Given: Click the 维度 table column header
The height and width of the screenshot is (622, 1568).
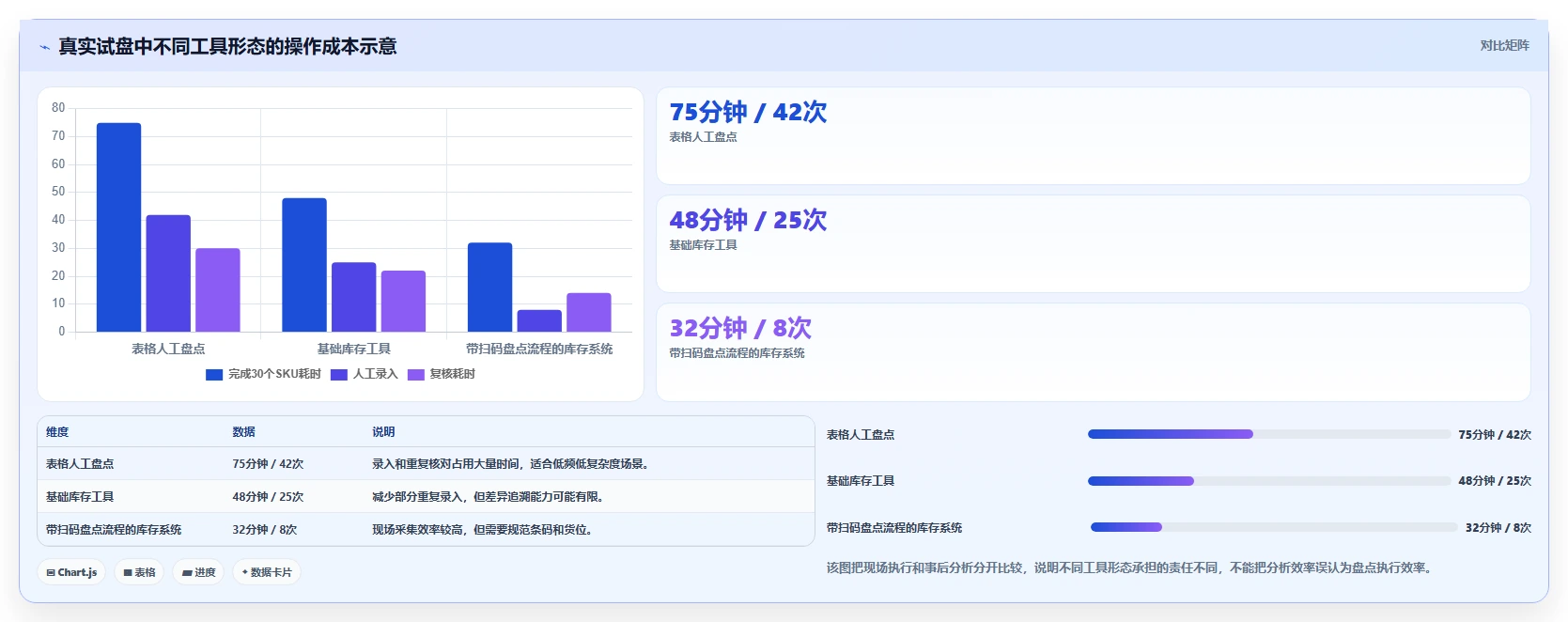Looking at the screenshot, I should point(57,432).
